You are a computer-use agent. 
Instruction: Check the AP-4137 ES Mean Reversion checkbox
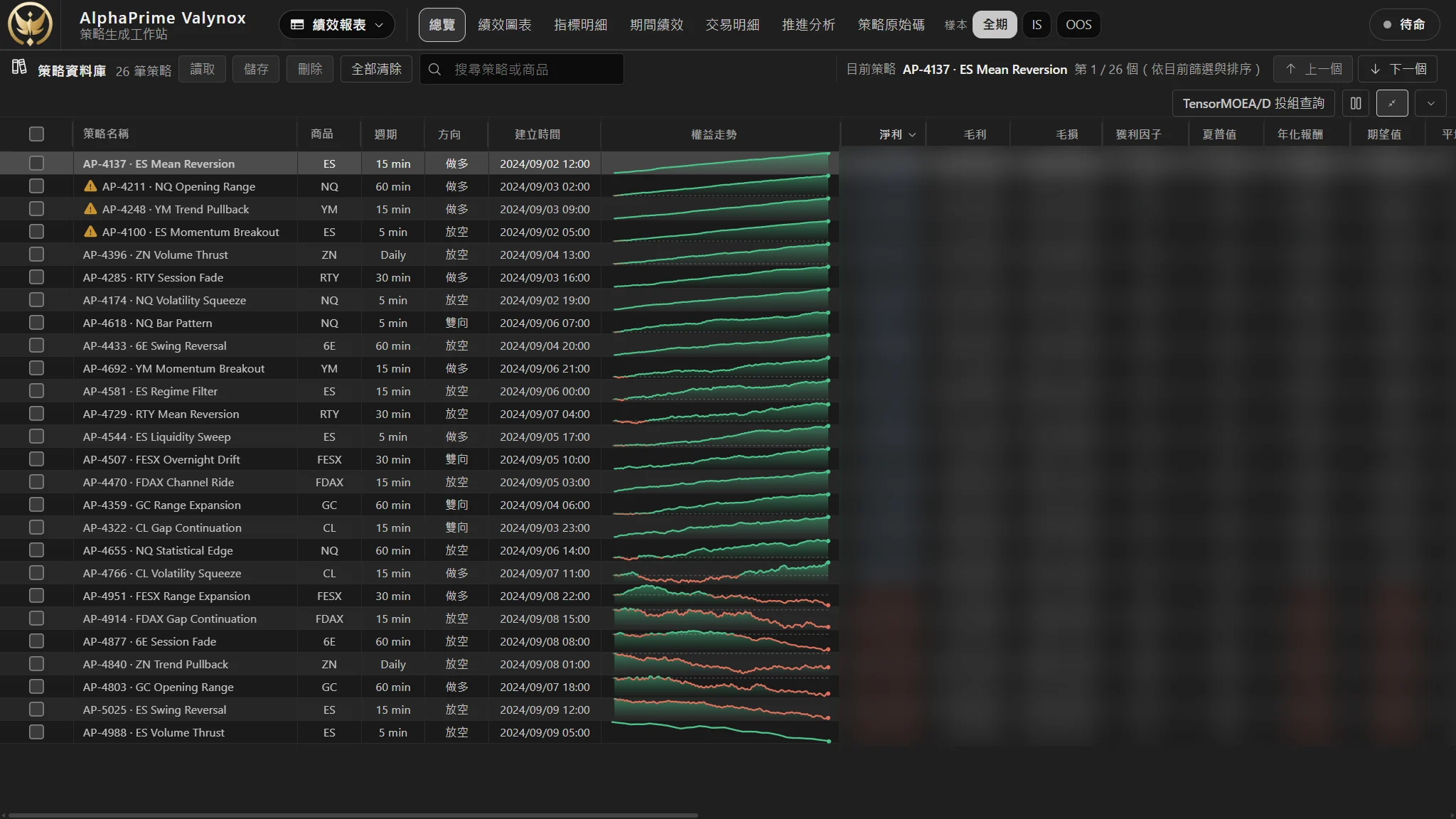[36, 164]
